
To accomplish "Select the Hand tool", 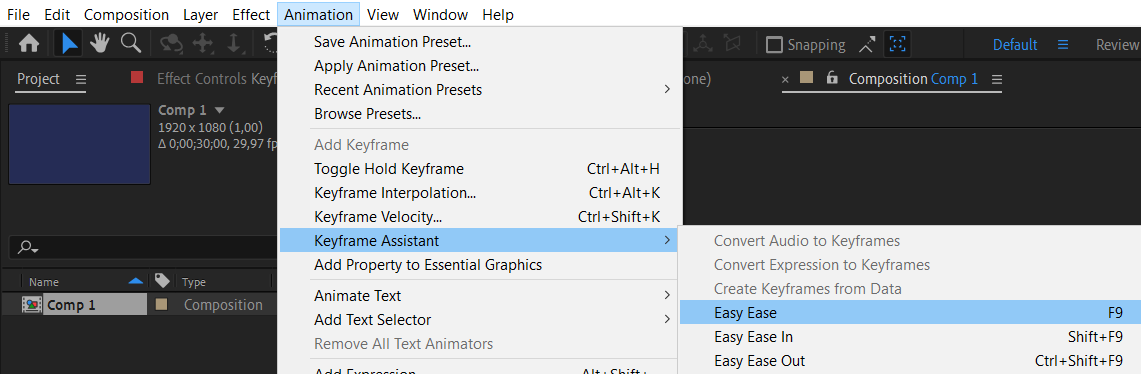I will coord(100,44).
